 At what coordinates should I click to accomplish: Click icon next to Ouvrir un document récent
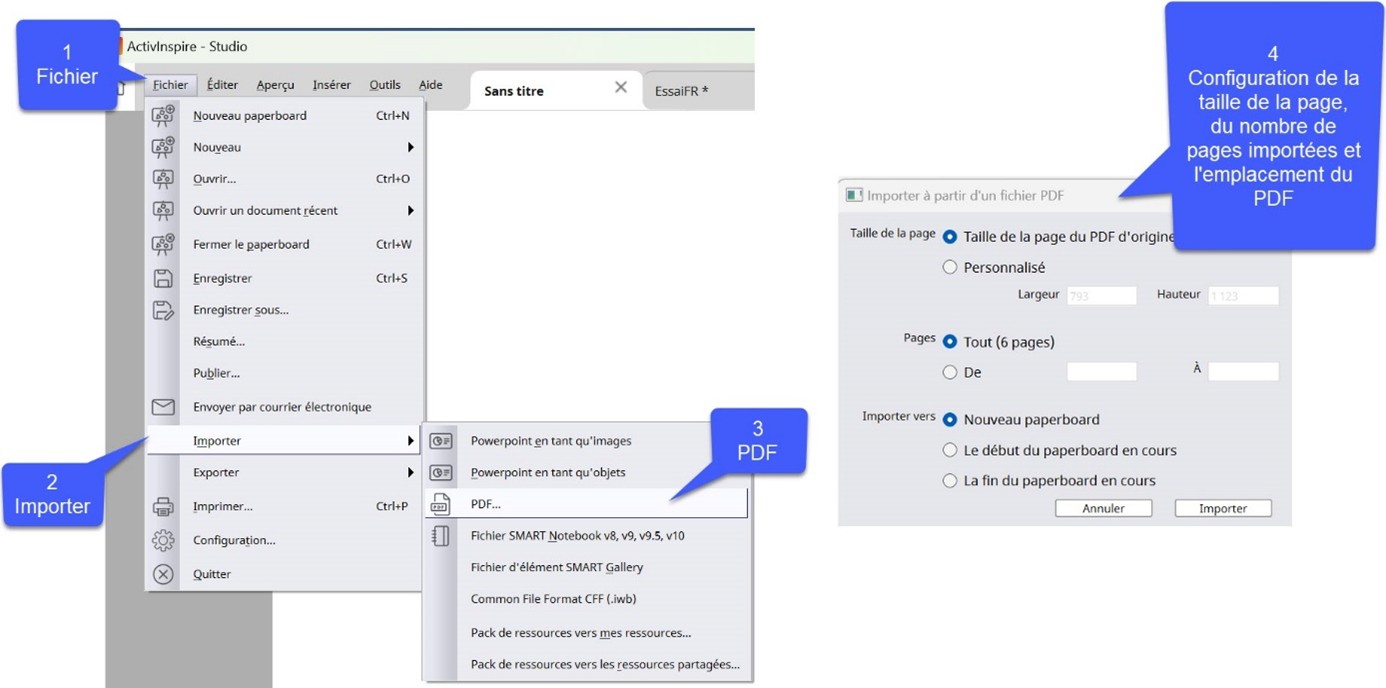[x=163, y=211]
